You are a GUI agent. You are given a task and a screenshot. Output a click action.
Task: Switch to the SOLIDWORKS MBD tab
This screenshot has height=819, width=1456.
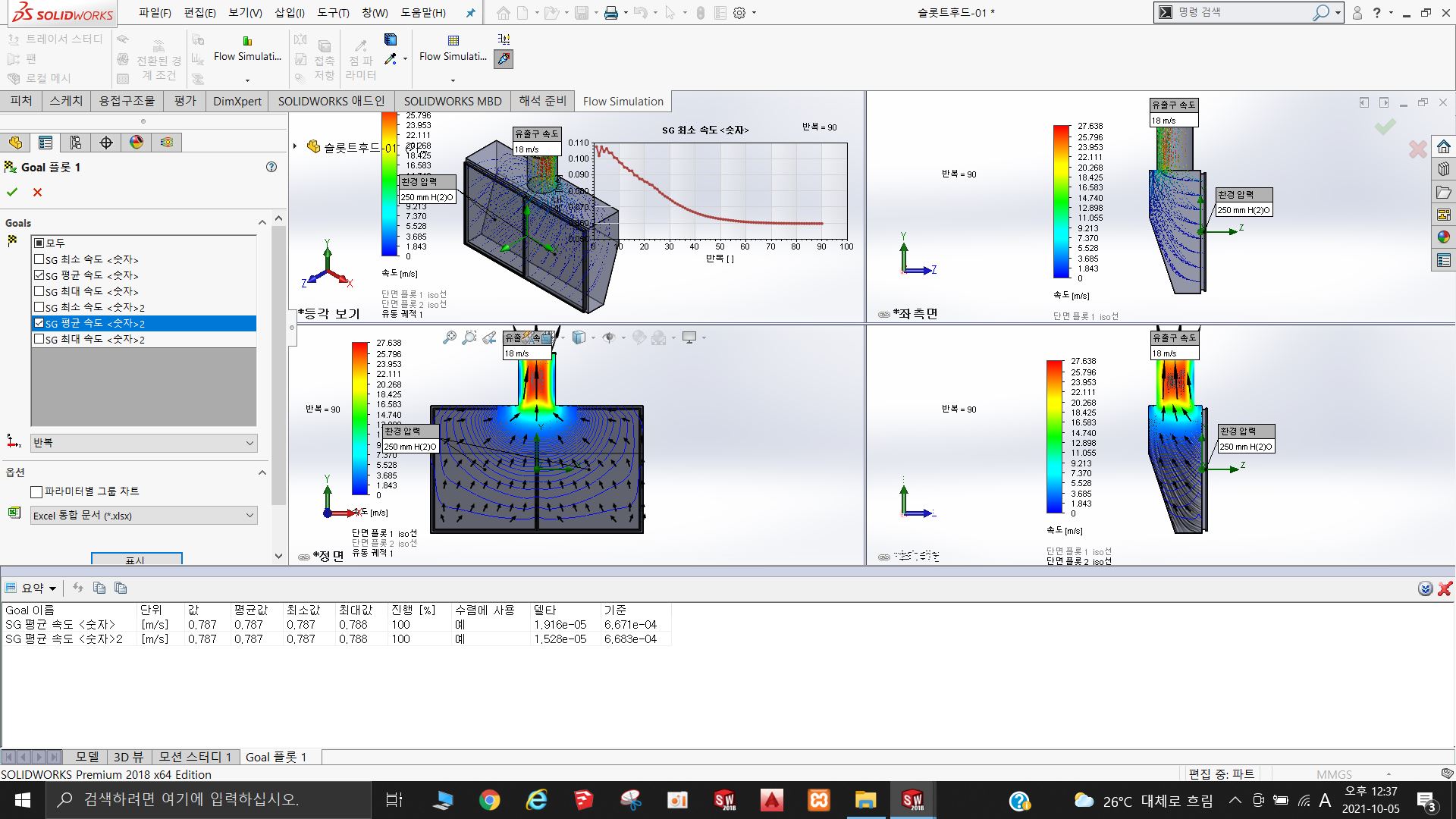[x=453, y=102]
